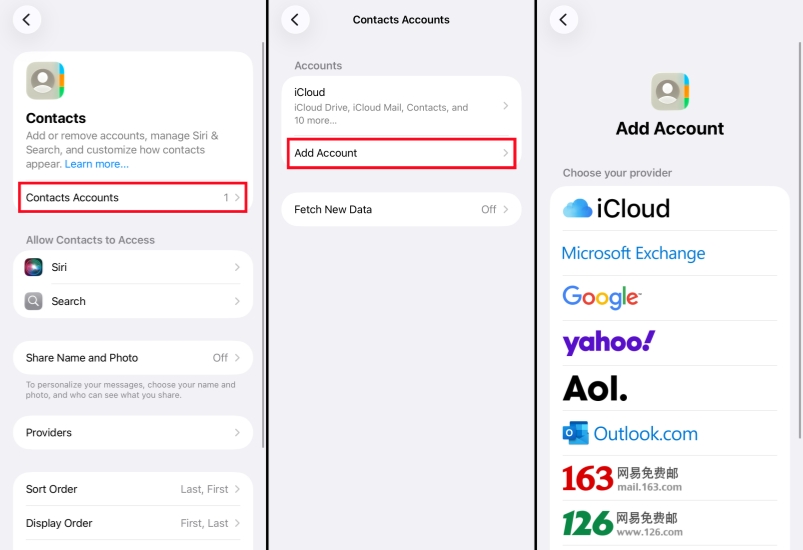Screen dimensions: 803x550
Task: Tap chevron on iCloud account row
Action: click(x=505, y=105)
